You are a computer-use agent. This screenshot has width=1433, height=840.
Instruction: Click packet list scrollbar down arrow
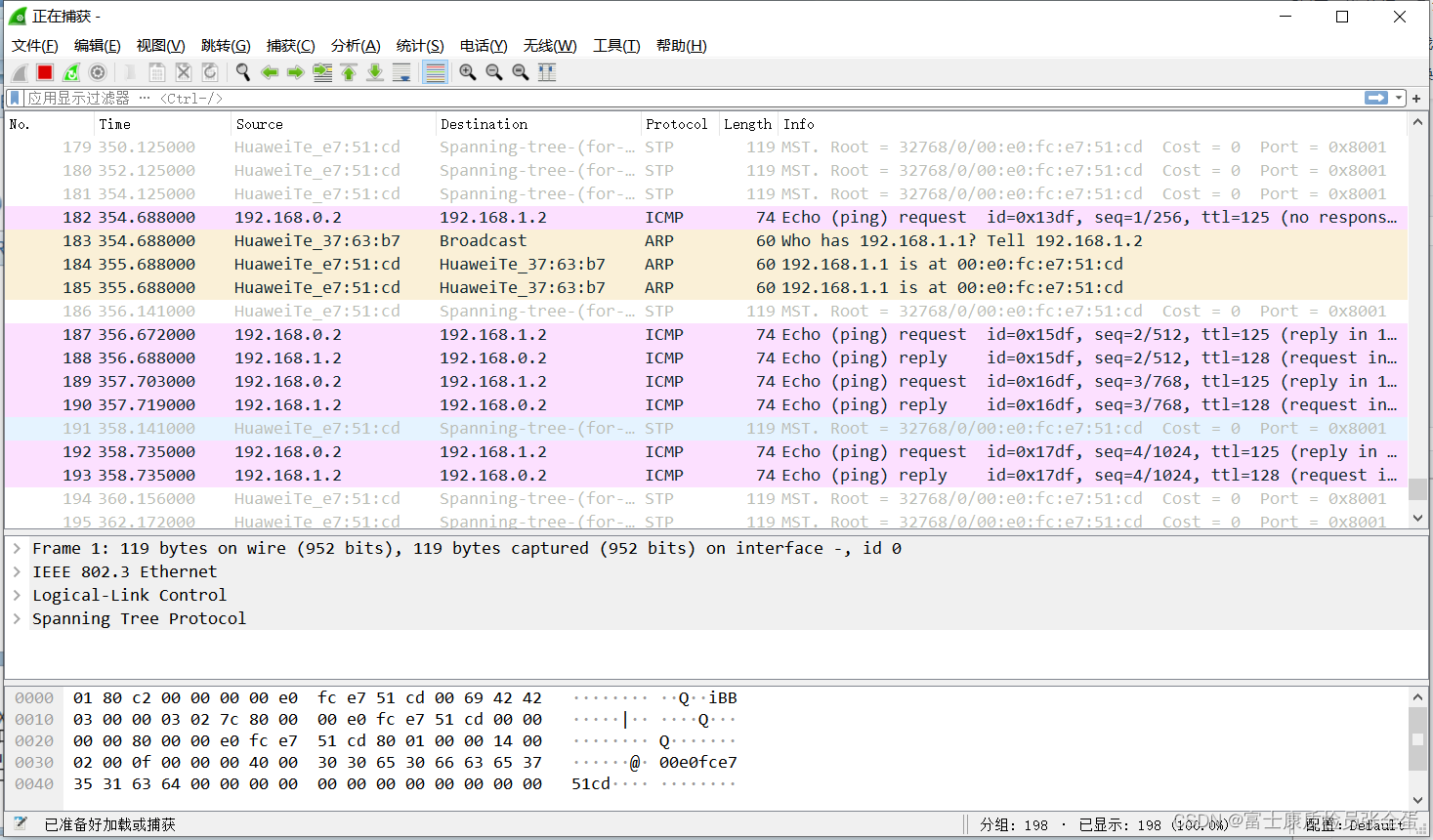coord(1417,519)
